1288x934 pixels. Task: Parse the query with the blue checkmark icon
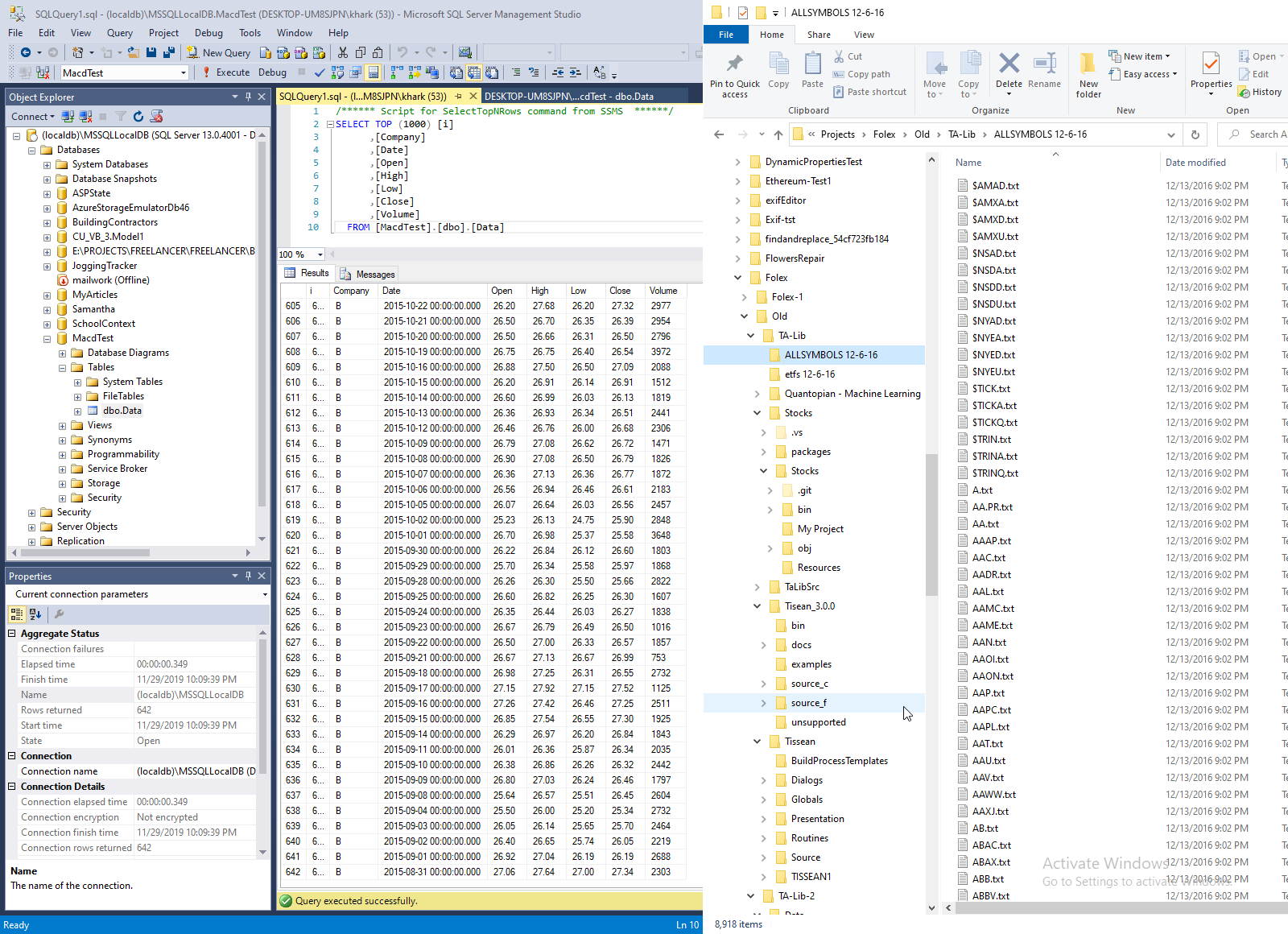(x=320, y=72)
